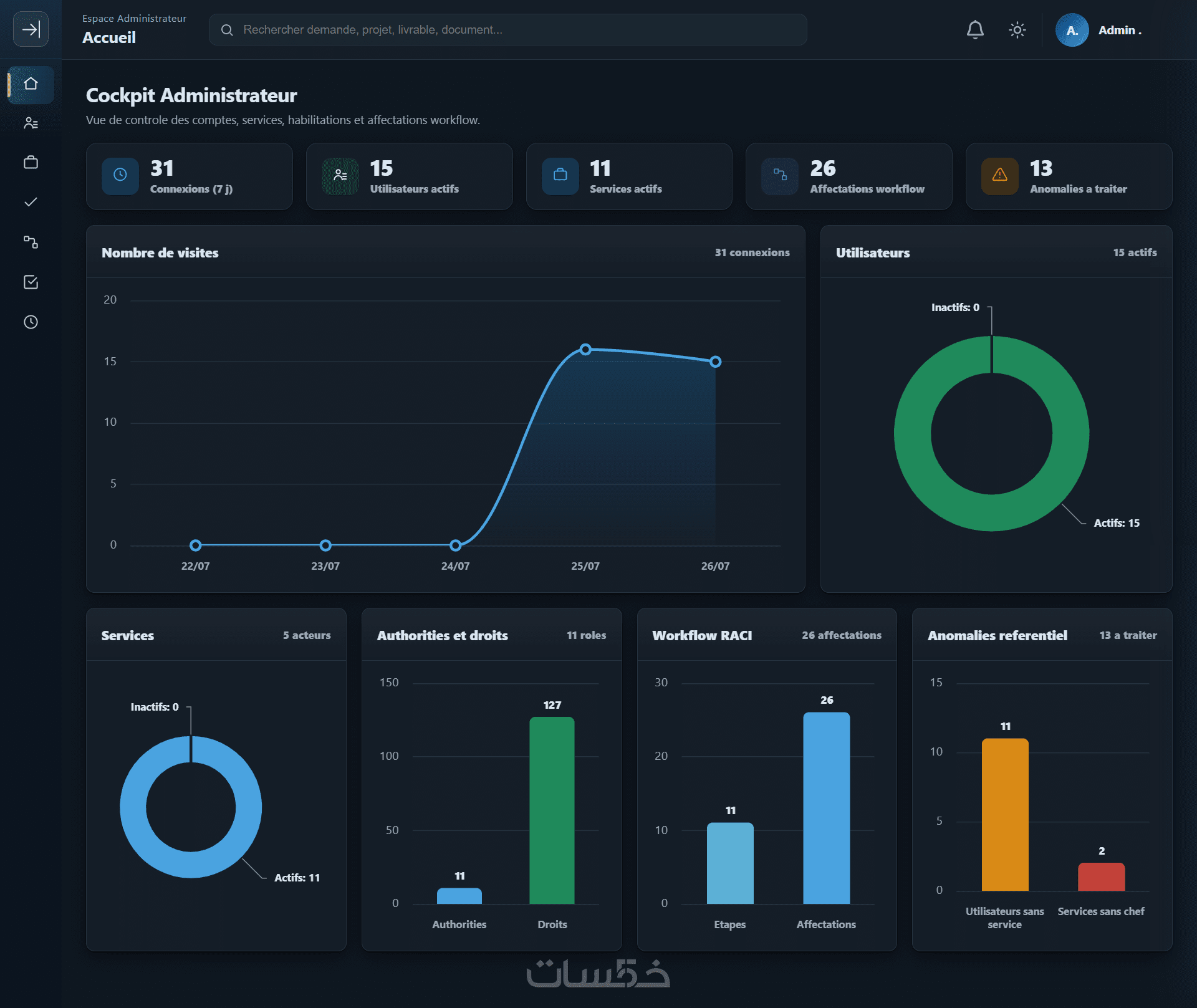1197x1008 pixels.
Task: Click the search field for demande, projet
Action: click(x=507, y=30)
